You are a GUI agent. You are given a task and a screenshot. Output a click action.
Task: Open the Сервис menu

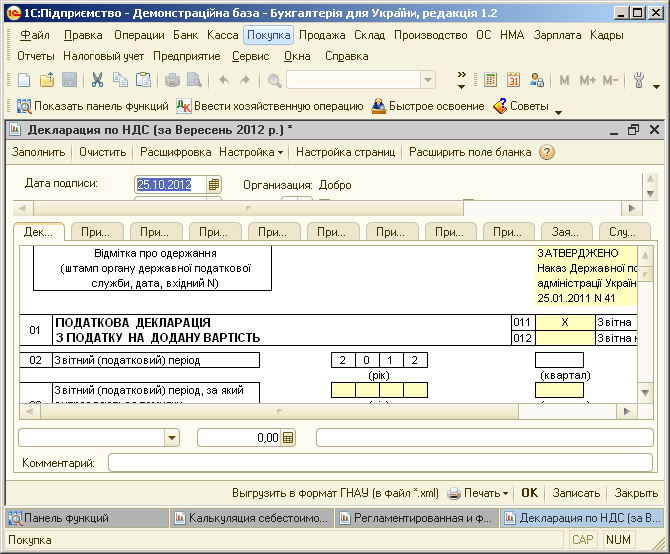point(250,56)
